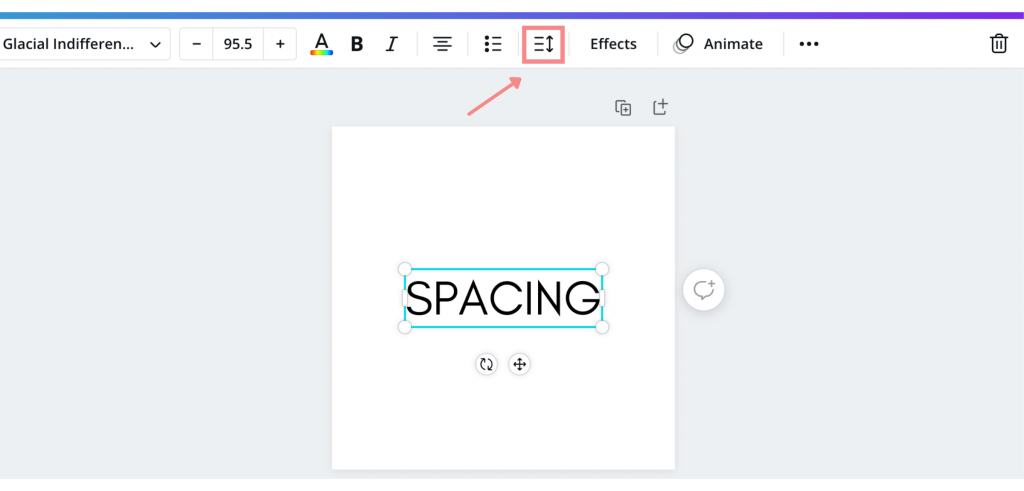Open the more options ellipsis menu
Image resolution: width=1024 pixels, height=491 pixels.
point(808,44)
